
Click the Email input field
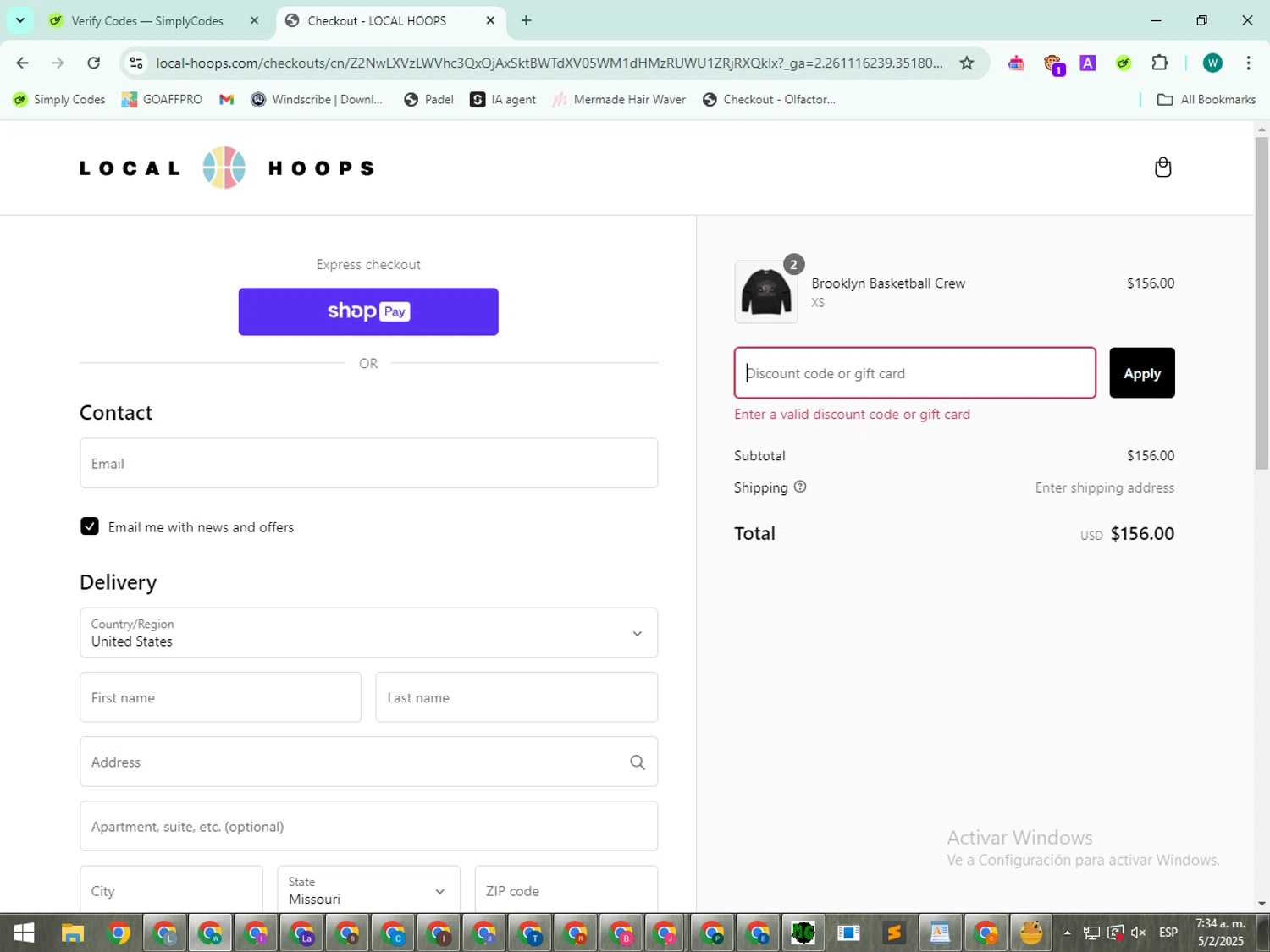tap(368, 463)
